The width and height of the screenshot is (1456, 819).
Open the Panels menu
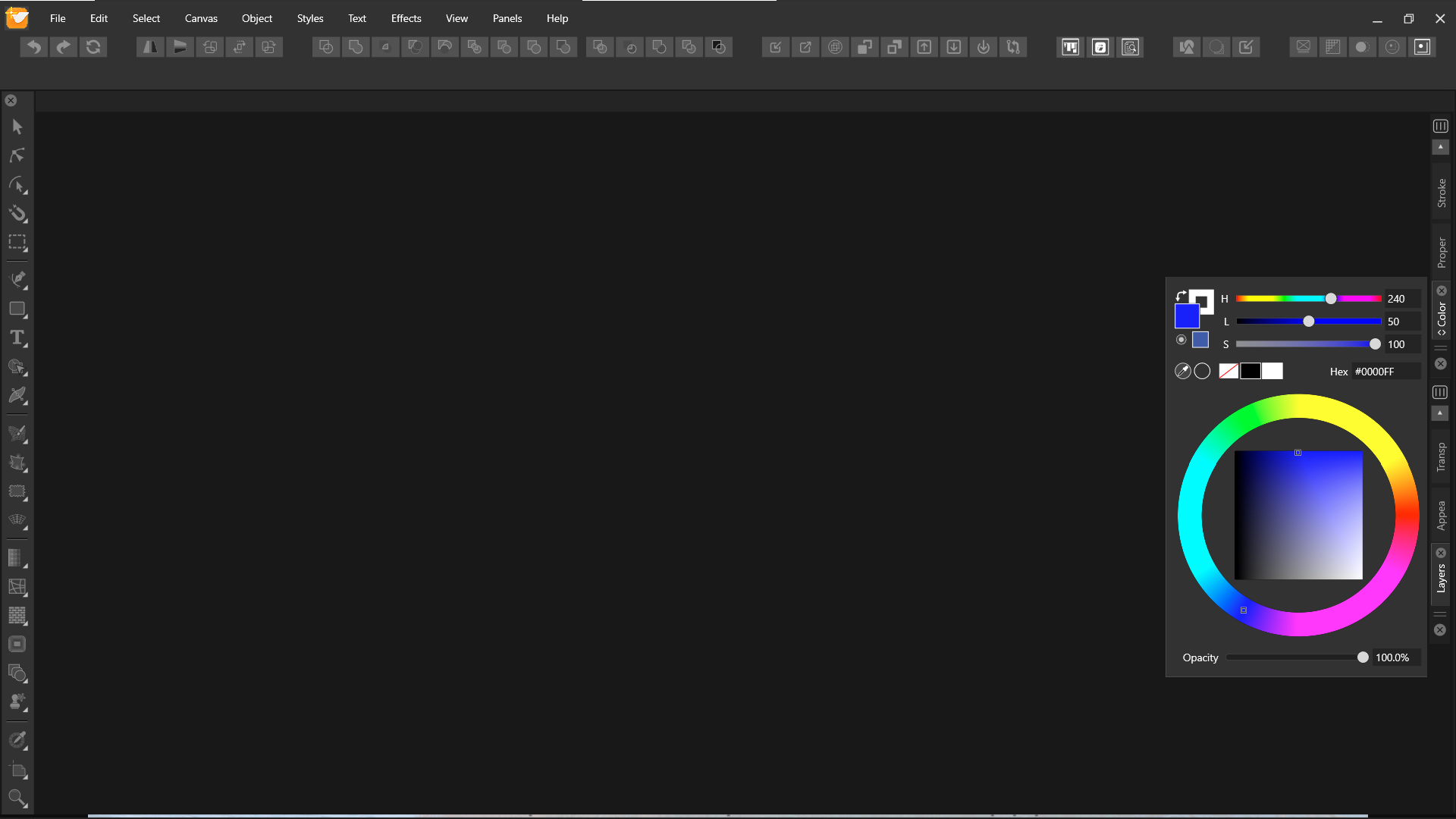(x=507, y=18)
